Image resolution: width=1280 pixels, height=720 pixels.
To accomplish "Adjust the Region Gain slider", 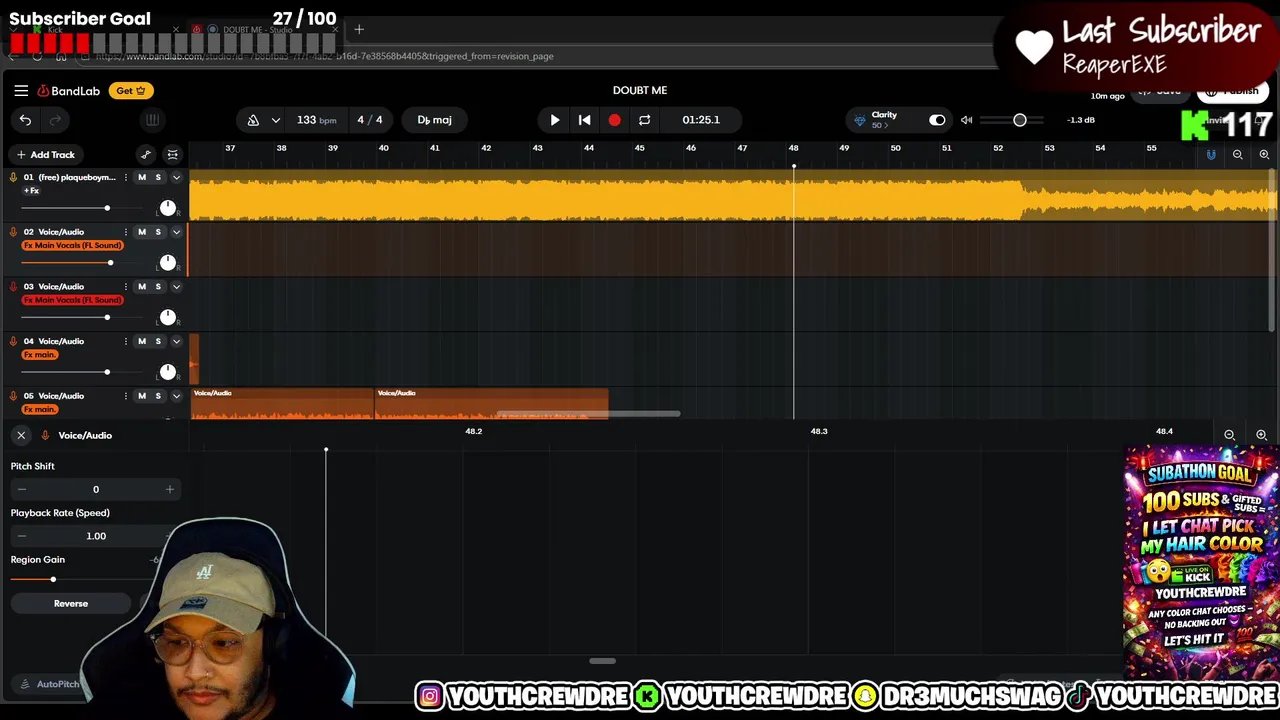I will pos(53,580).
